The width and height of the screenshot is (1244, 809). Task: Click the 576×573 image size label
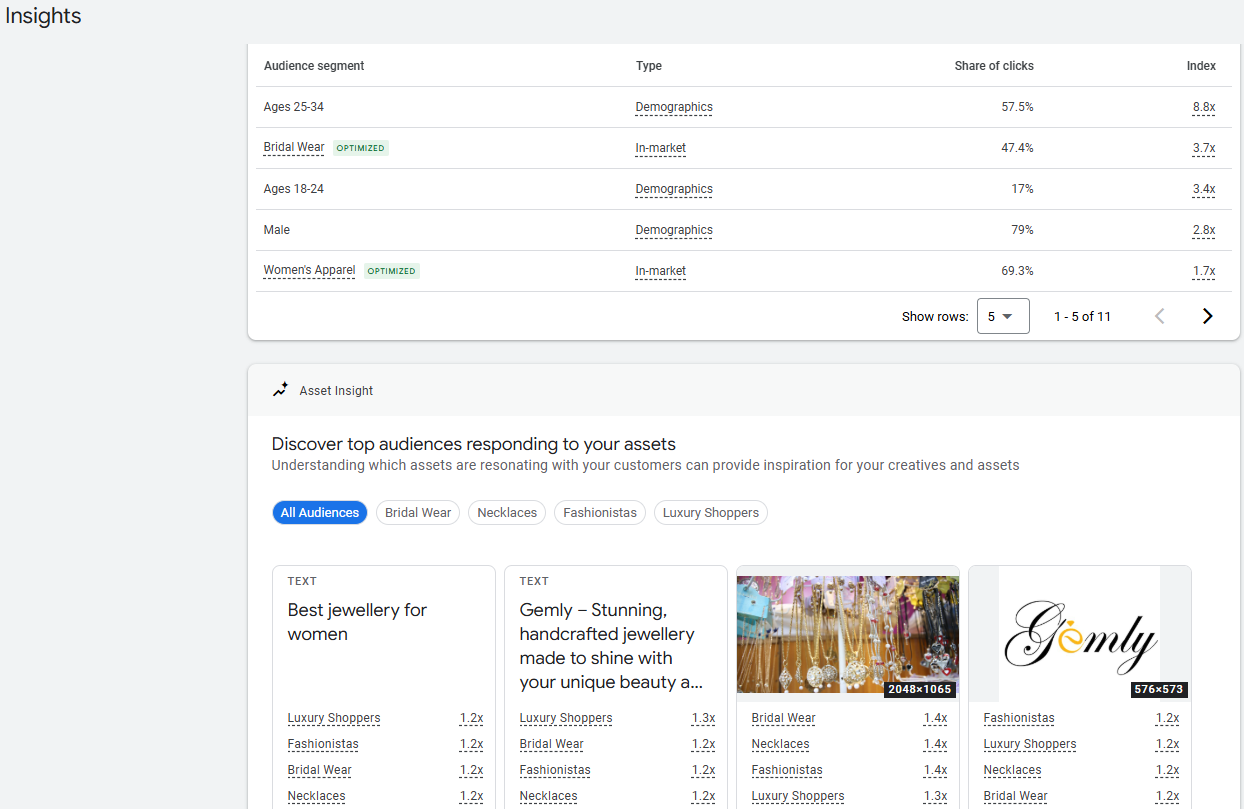pyautogui.click(x=1159, y=689)
